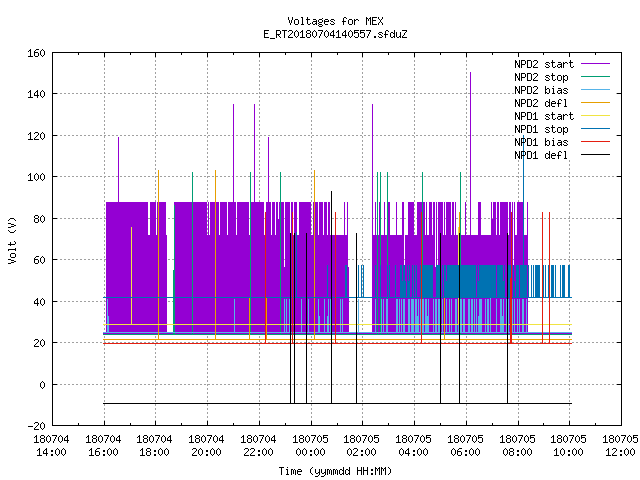This screenshot has width=640, height=480.
Task: Click the 'NPD2 bias' legend label
Action: (541, 90)
